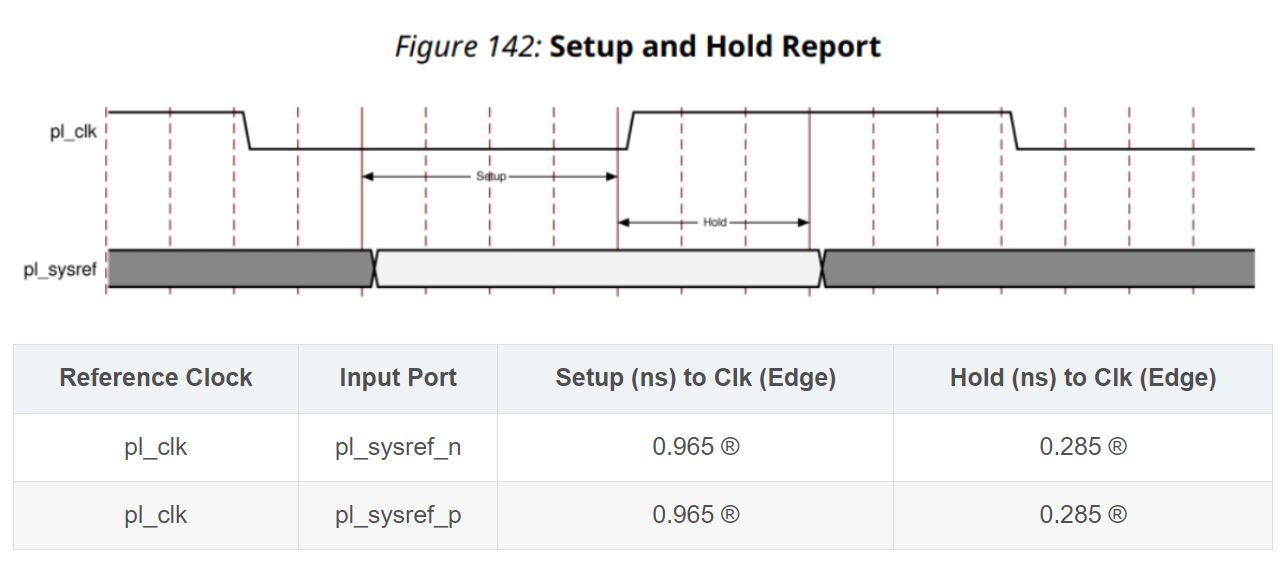Click the Hold arrow label in diagram
The height and width of the screenshot is (569, 1284).
(714, 222)
